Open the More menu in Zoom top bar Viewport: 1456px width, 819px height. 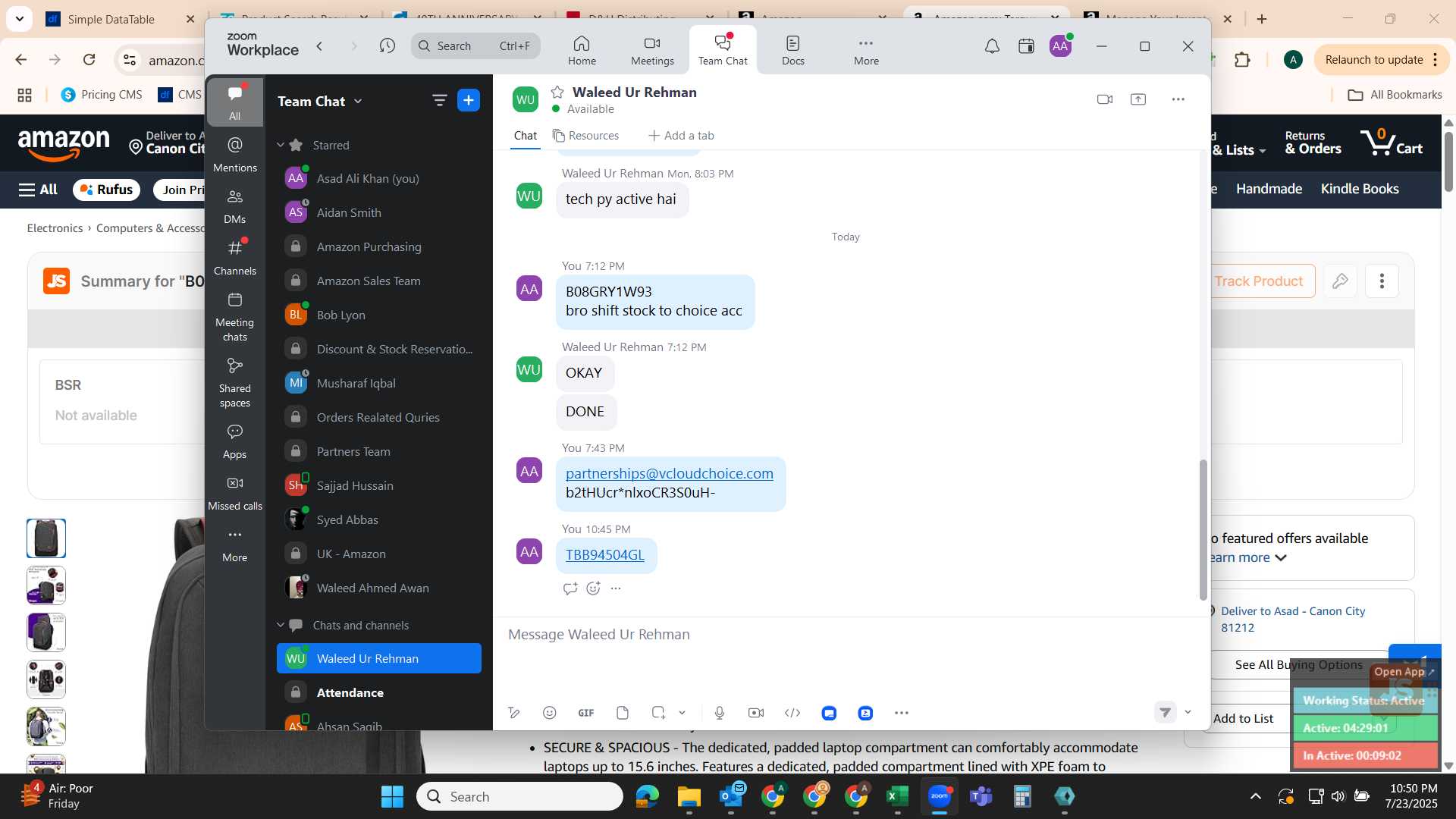pos(866,50)
